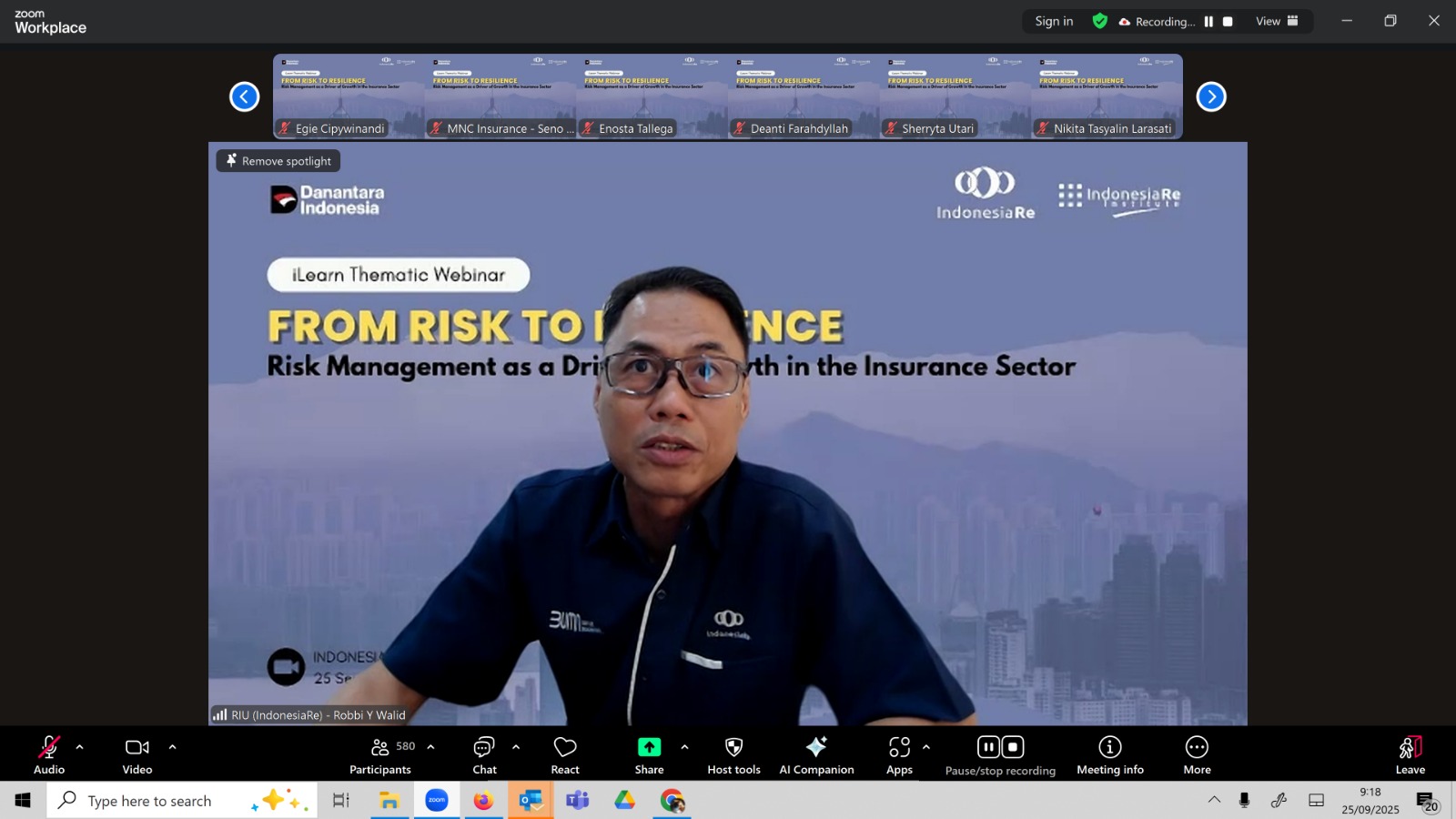This screenshot has height=819, width=1456.
Task: Open the Chat panel
Action: (x=484, y=755)
